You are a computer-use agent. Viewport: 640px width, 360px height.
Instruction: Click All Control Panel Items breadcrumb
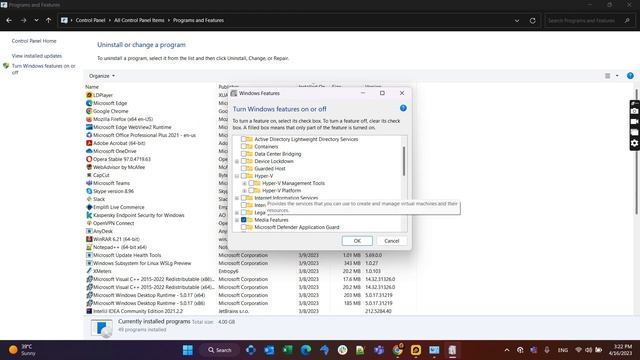[139, 20]
